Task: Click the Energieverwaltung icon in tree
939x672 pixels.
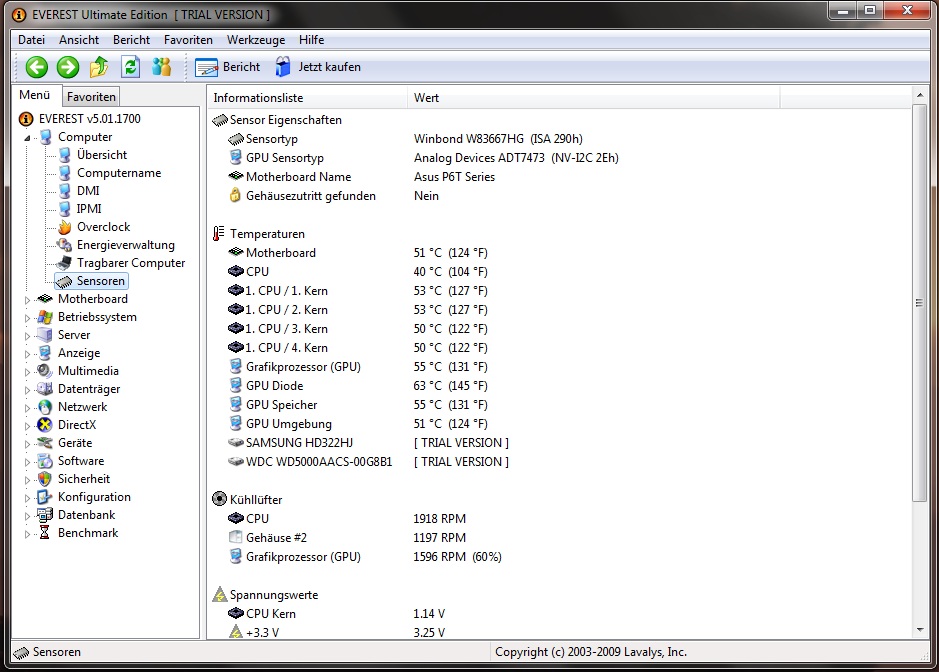Action: point(65,245)
